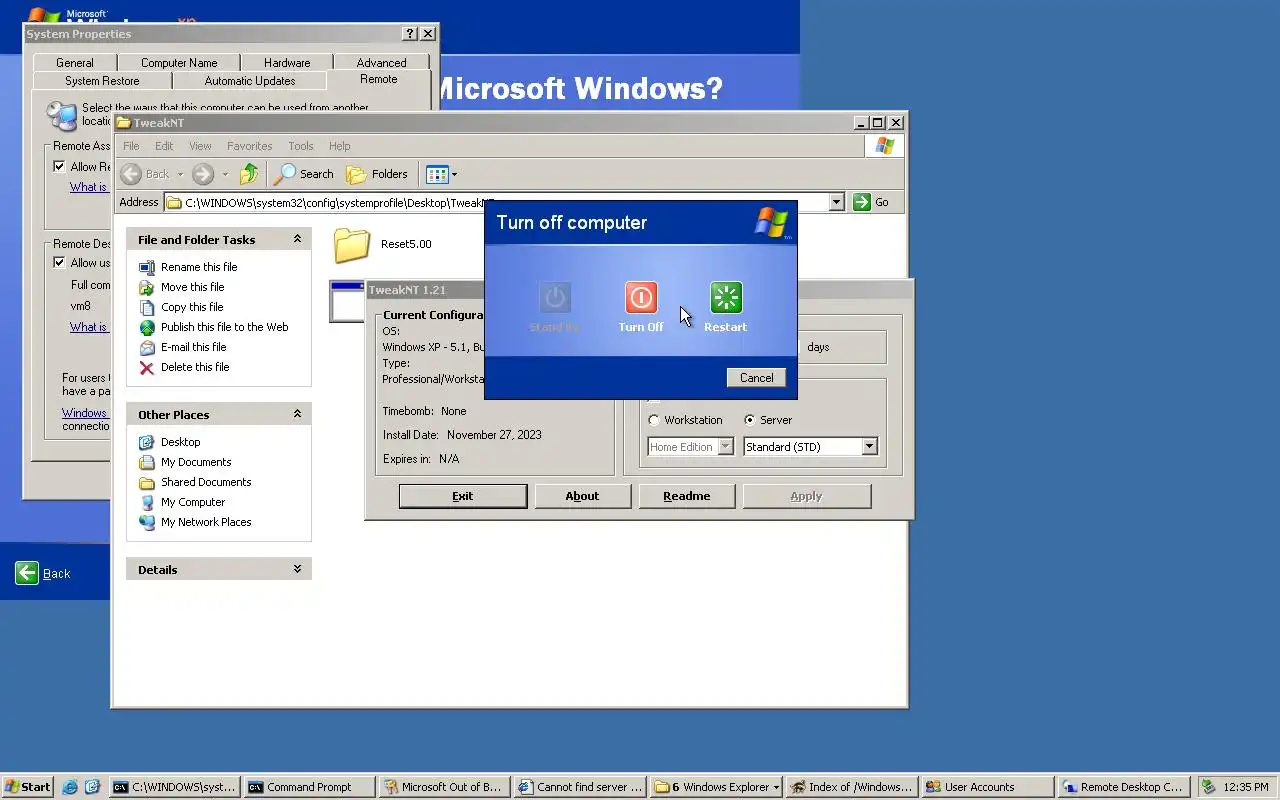Open the File menu in TweakNT Explorer

pos(131,146)
